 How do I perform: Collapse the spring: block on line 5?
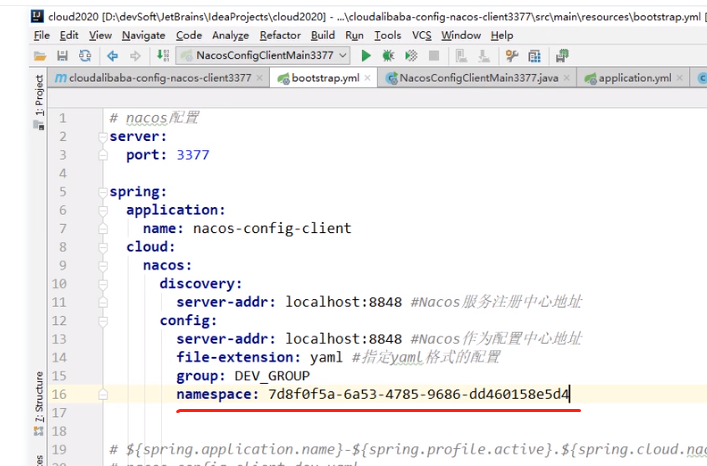point(103,192)
